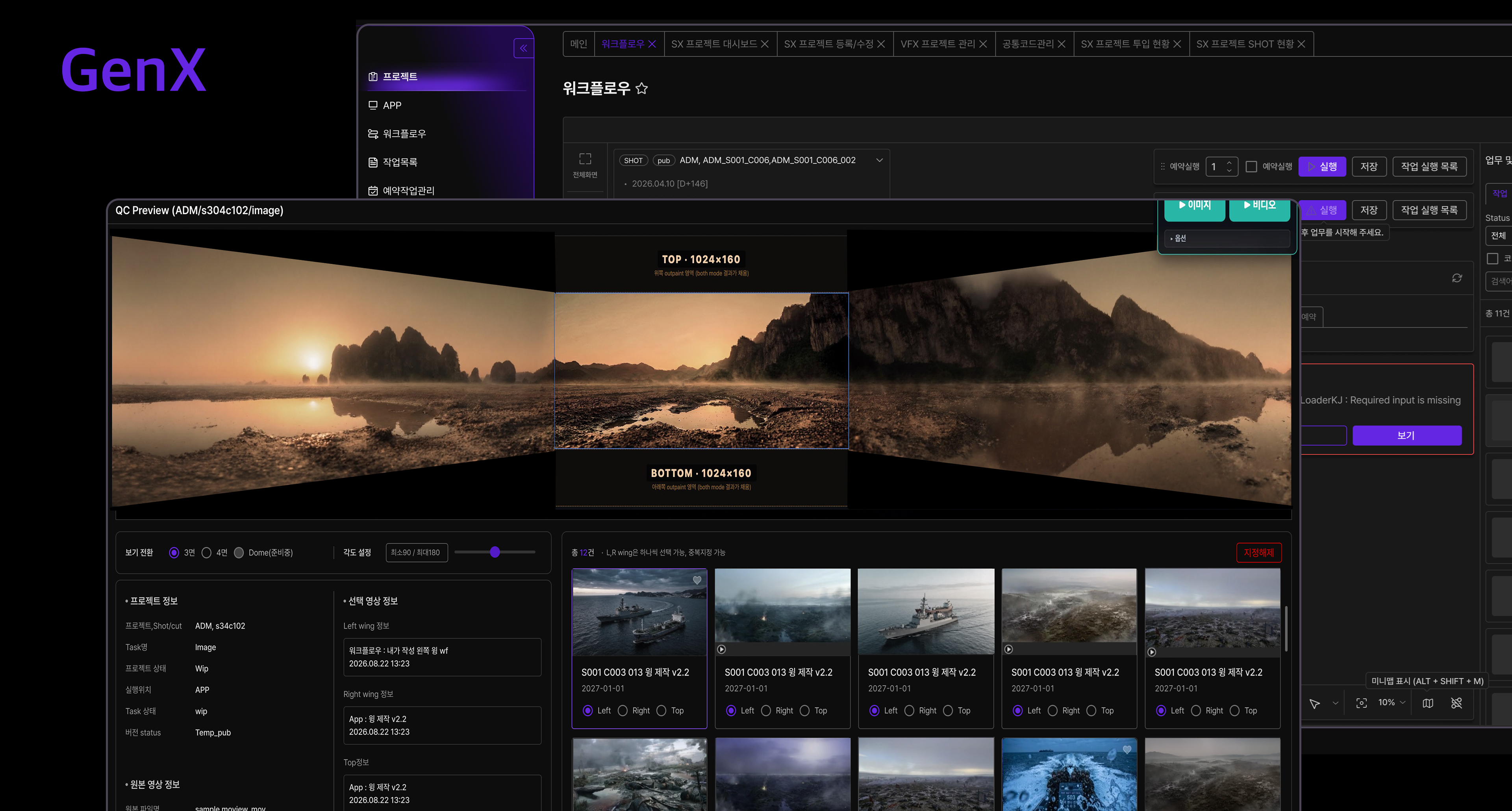Click the purple 보기 button
1512x811 pixels.
1406,435
